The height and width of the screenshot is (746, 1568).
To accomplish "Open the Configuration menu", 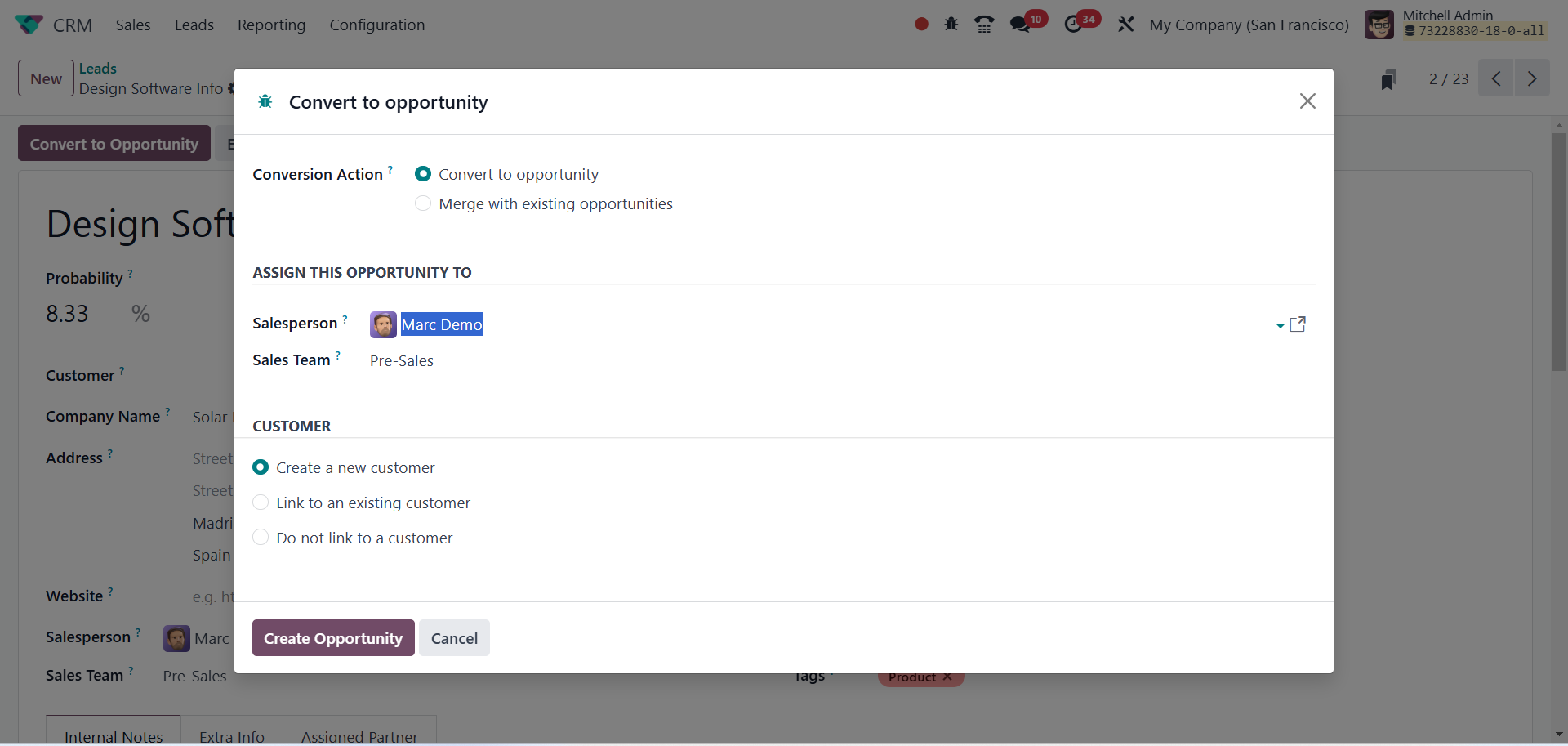I will click(x=377, y=25).
